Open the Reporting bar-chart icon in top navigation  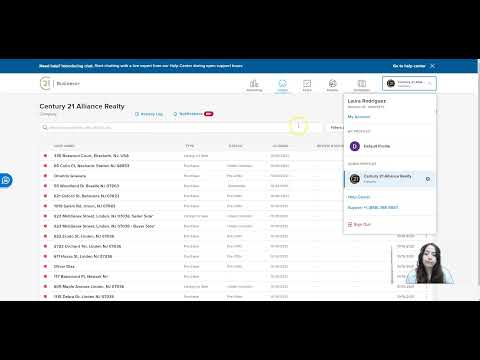tap(254, 85)
